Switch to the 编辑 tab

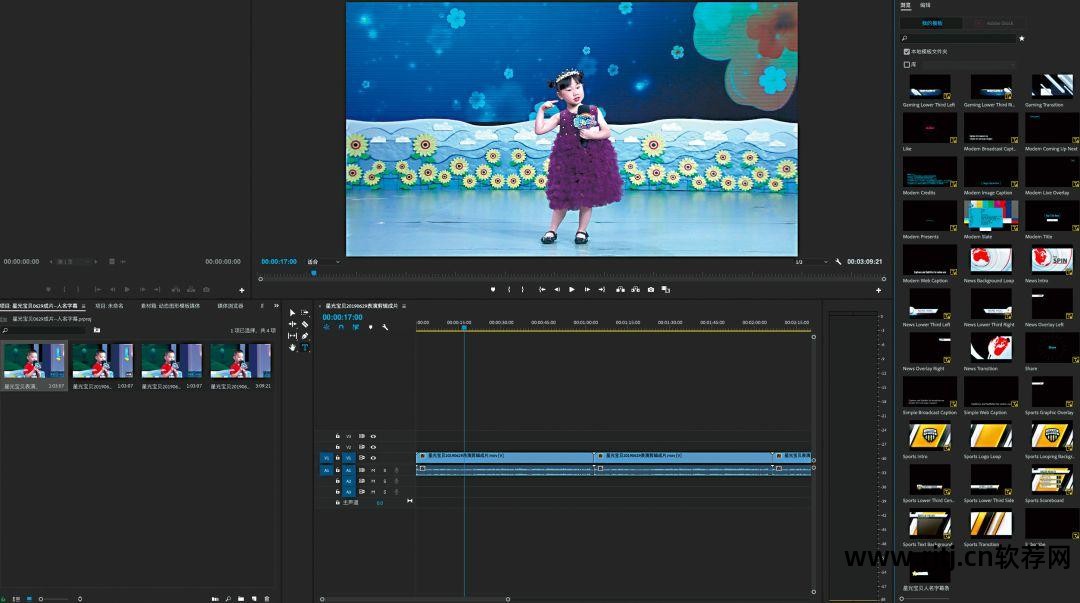(925, 5)
